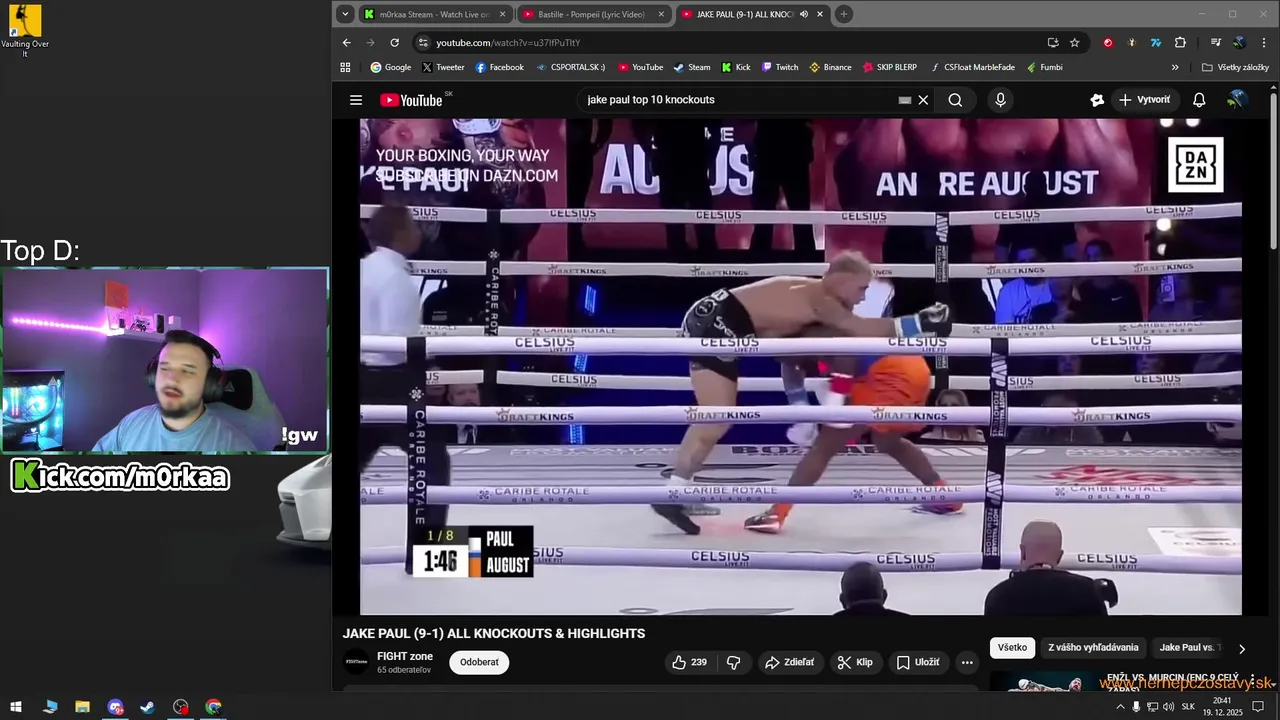Open options for ENŽL vs. Murcin video
Viewport: 1280px width, 720px height.
(1252, 680)
